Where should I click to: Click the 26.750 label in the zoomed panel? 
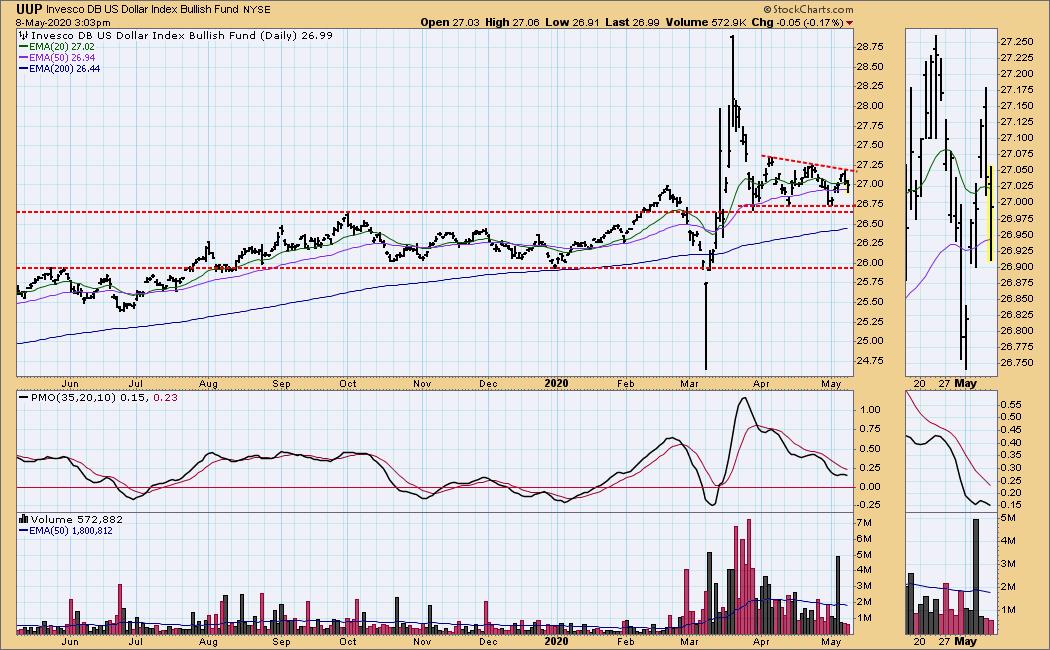1016,363
